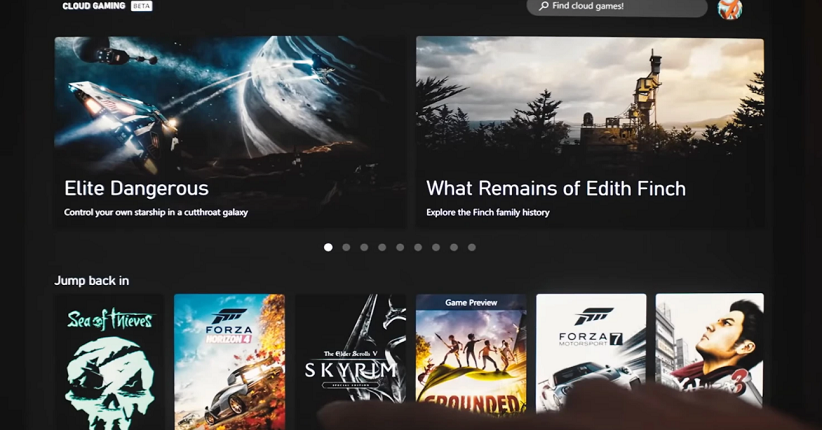Go to the third carousel page dot
The image size is (822, 430).
pos(364,247)
